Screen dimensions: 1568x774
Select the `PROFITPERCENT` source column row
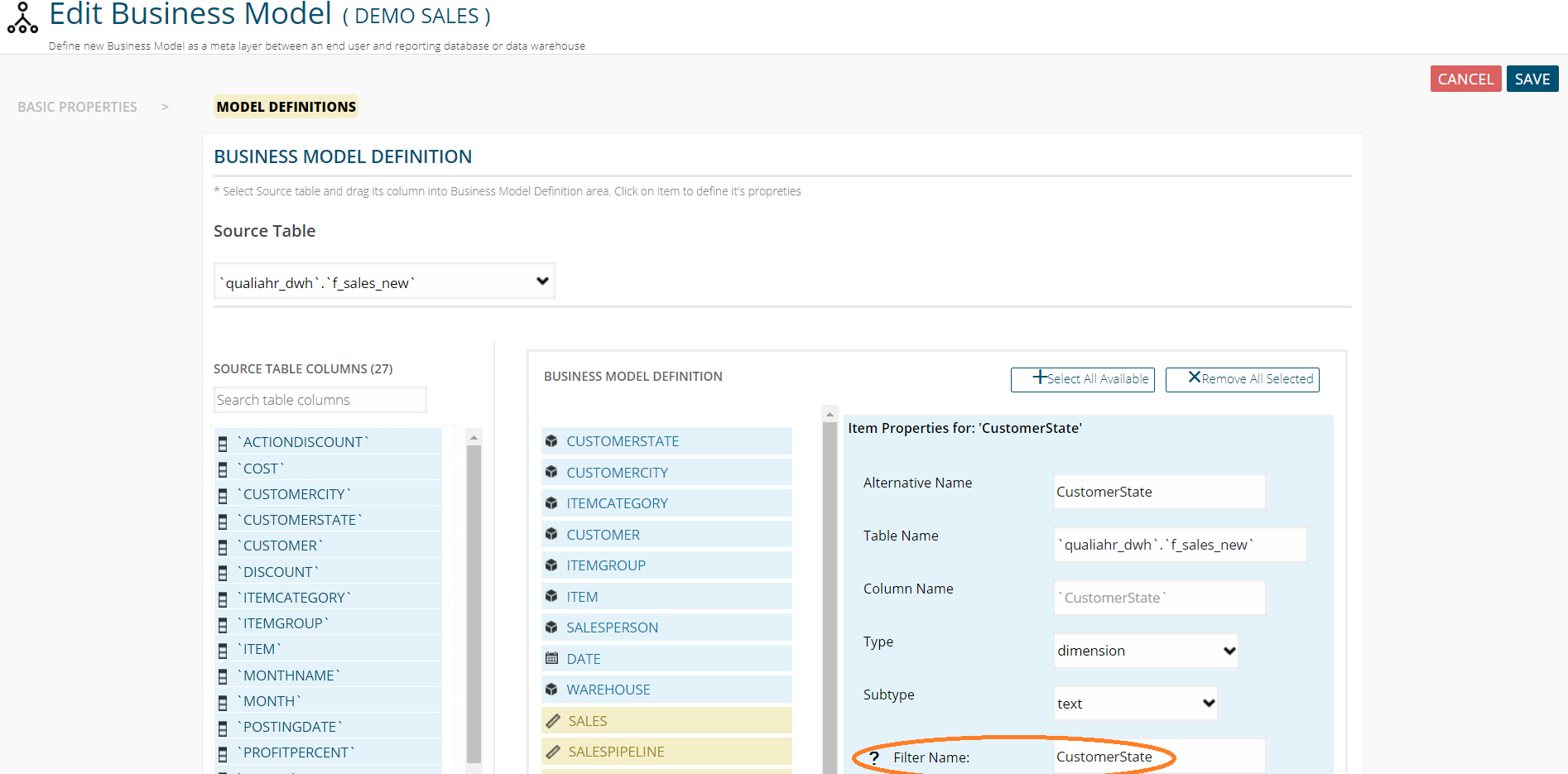click(329, 752)
